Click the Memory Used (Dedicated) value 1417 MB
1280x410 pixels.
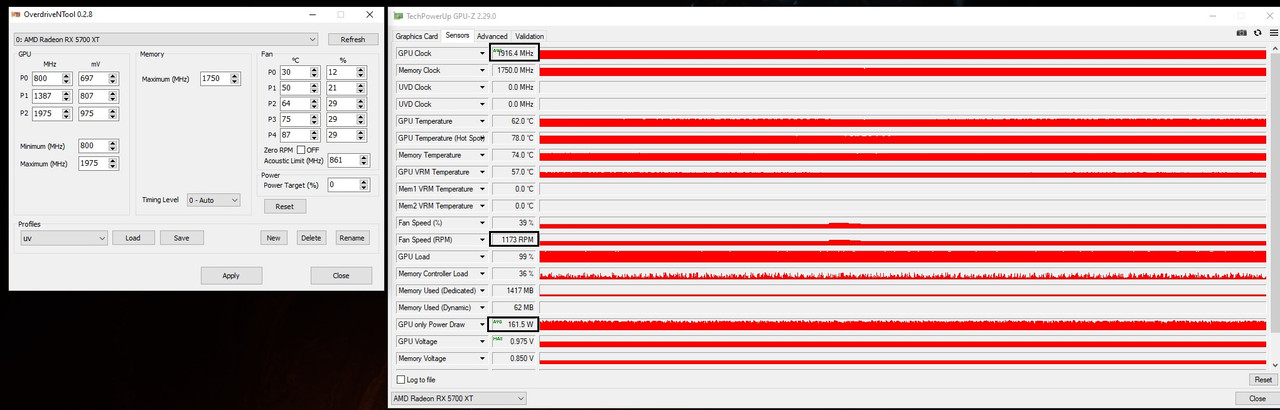click(x=514, y=290)
